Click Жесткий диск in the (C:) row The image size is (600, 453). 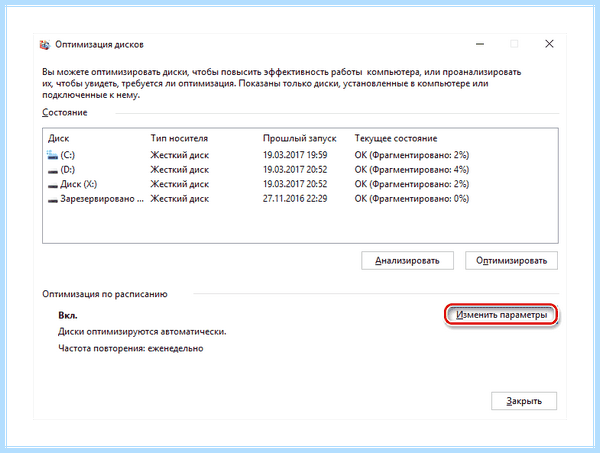click(x=179, y=155)
